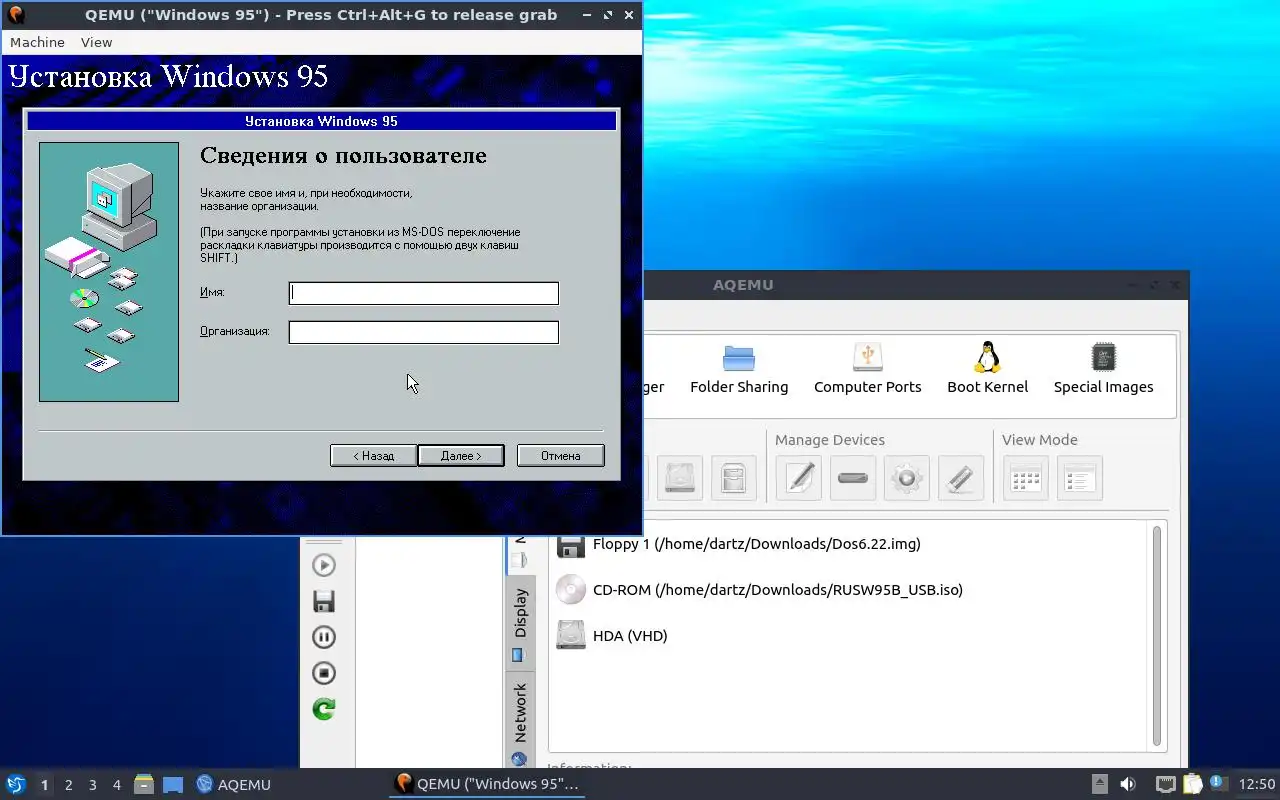Switch to detailed list view mode
The image size is (1280, 800).
1080,478
